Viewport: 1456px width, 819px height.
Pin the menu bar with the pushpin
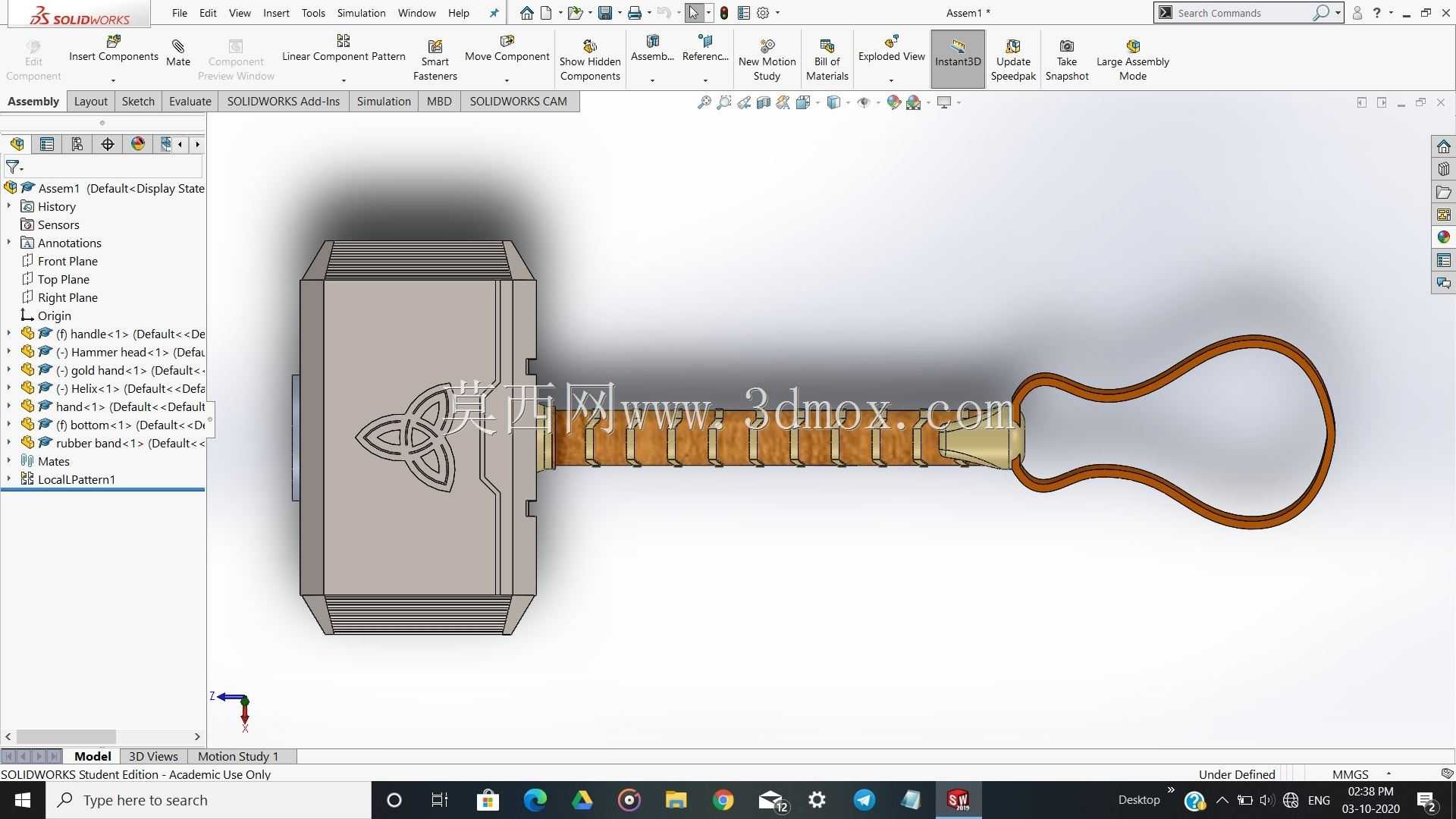(x=494, y=13)
